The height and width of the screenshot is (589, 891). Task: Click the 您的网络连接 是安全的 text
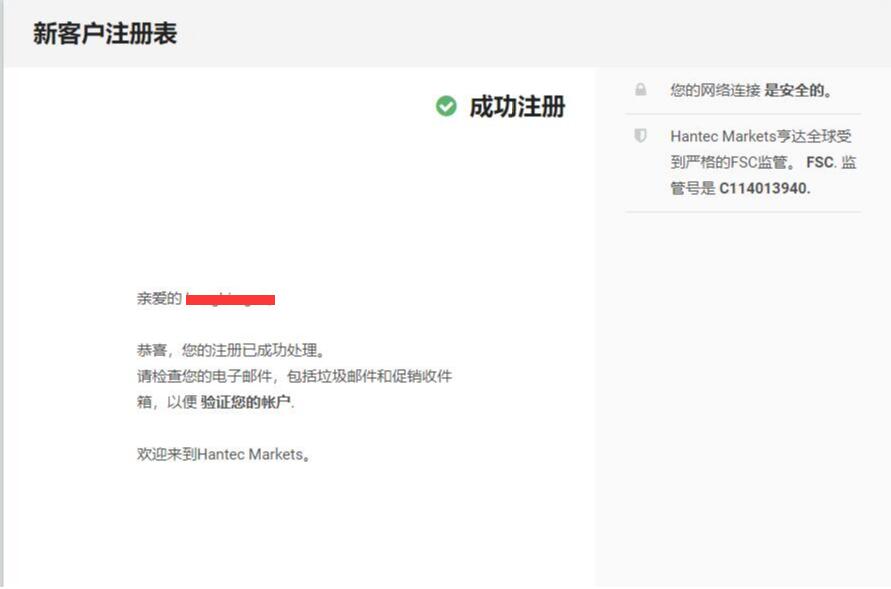[x=751, y=90]
